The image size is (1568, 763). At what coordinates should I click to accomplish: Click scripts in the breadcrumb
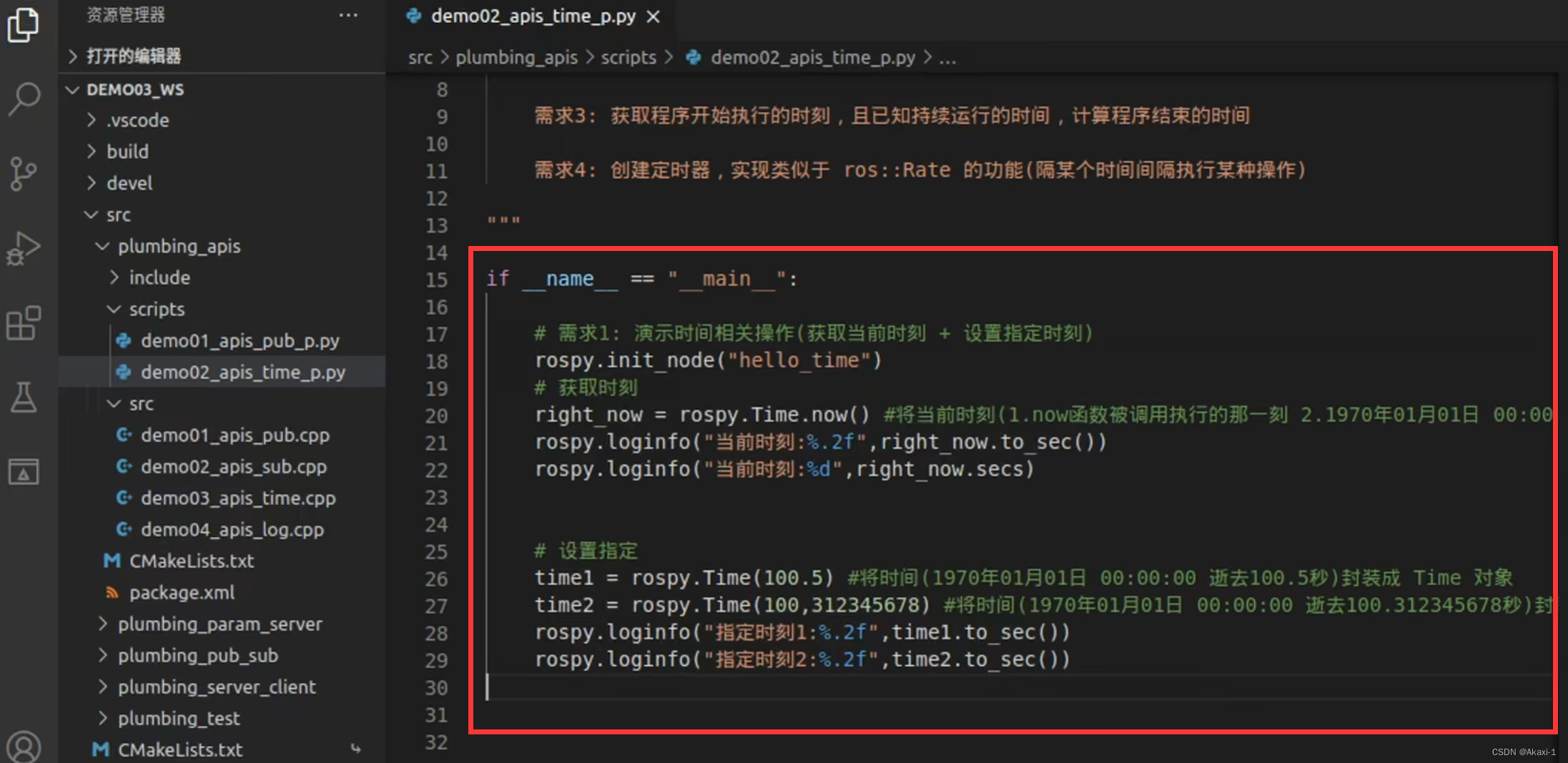(628, 57)
